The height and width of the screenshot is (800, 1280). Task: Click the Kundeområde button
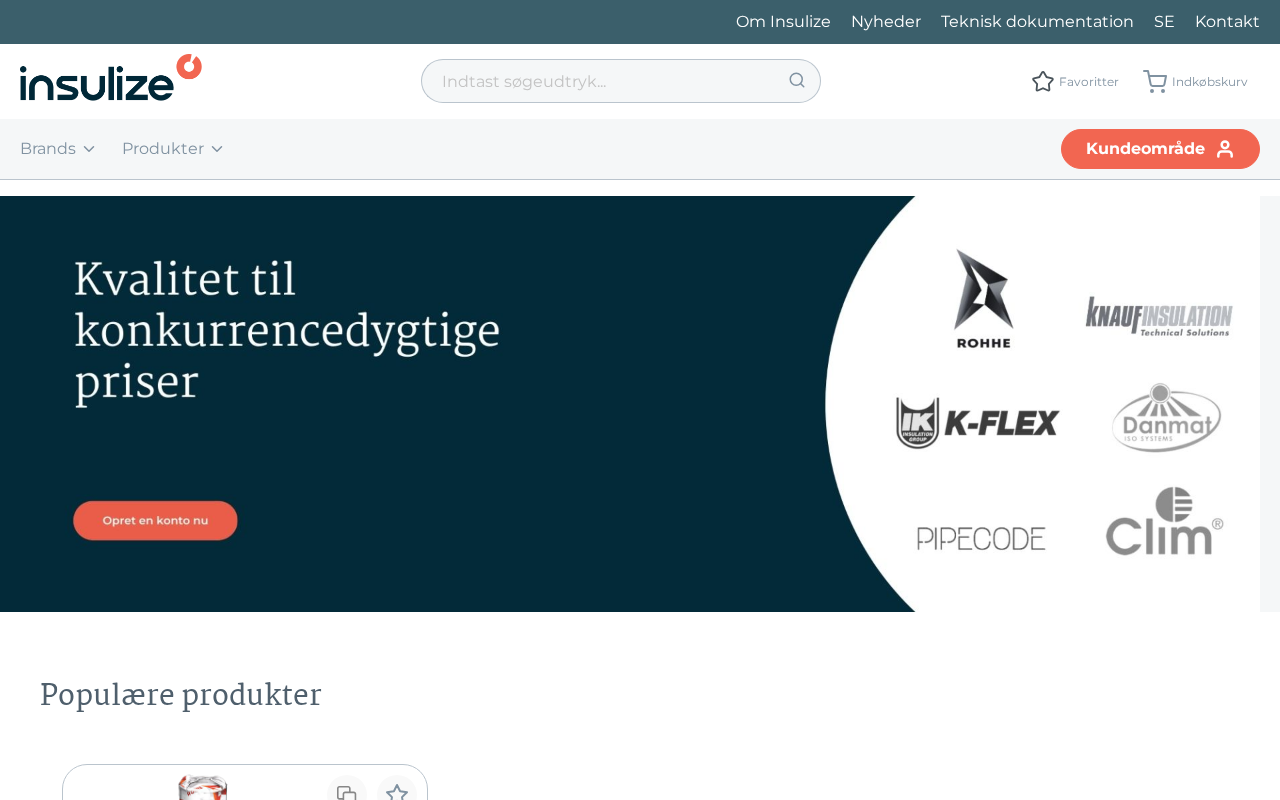point(1160,149)
